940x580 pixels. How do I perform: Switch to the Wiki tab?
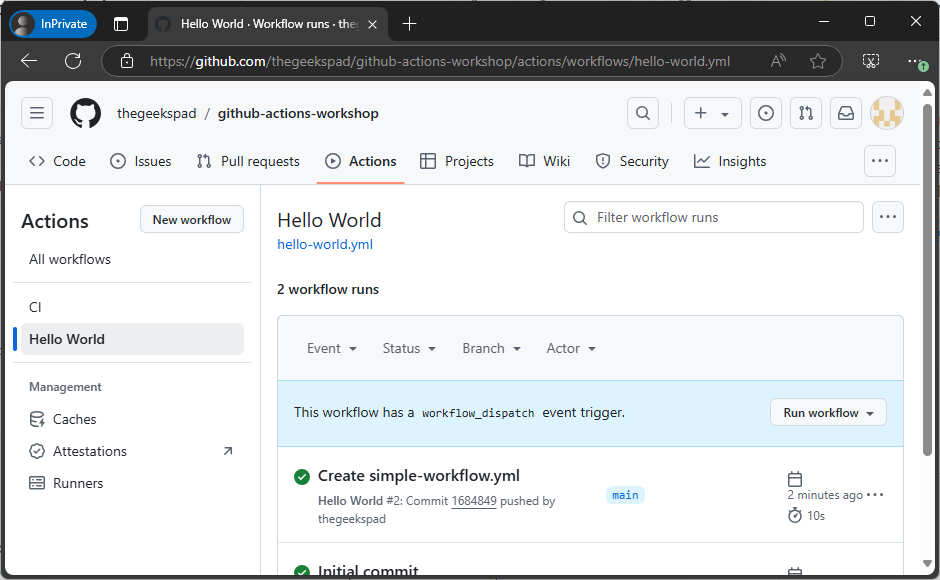pos(544,161)
